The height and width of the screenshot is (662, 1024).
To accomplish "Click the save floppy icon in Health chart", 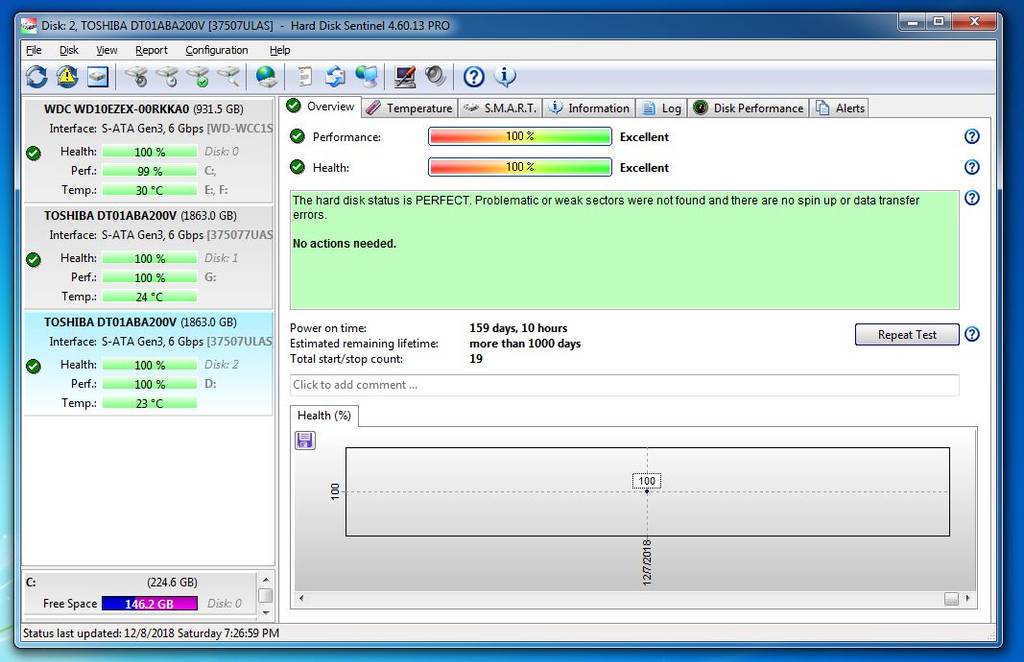I will click(x=305, y=441).
